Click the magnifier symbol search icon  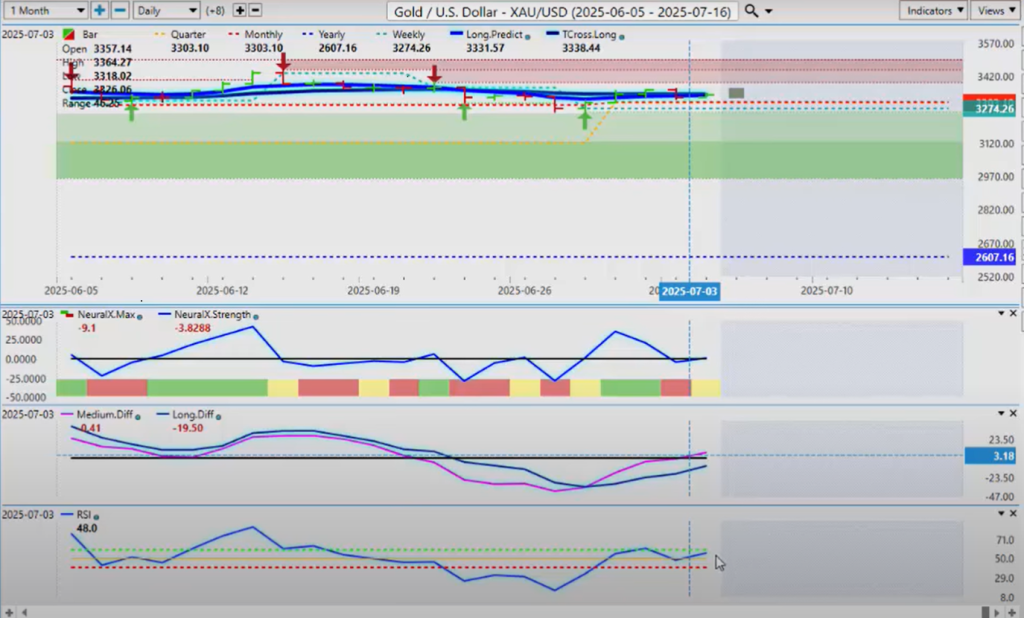pos(752,11)
